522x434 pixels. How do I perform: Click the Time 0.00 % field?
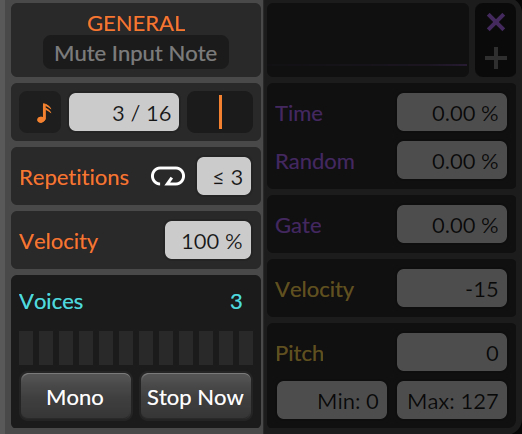point(452,112)
